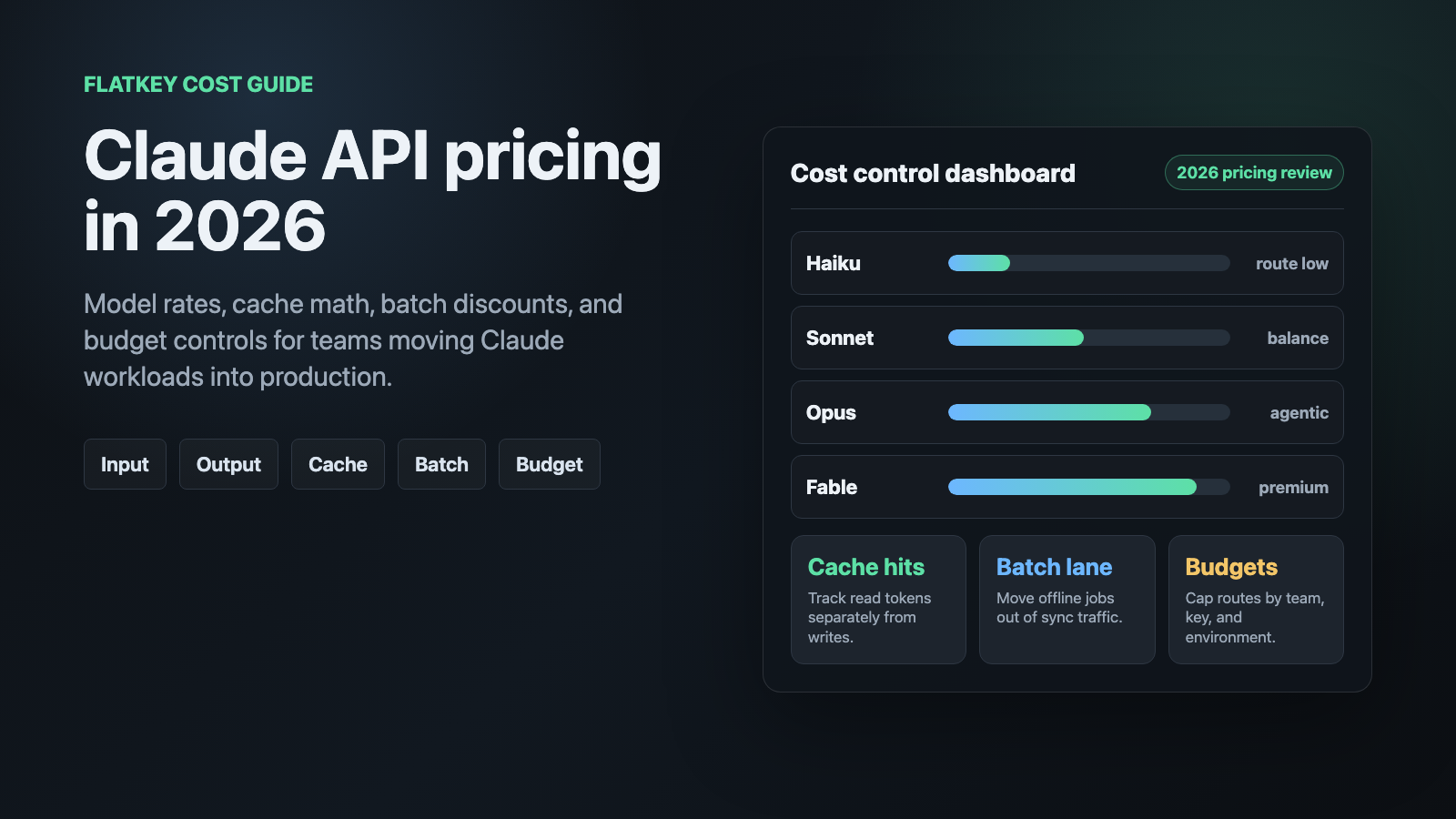The image size is (1456, 819).
Task: Click 'Cap routes by team, key' description
Action: (1254, 617)
